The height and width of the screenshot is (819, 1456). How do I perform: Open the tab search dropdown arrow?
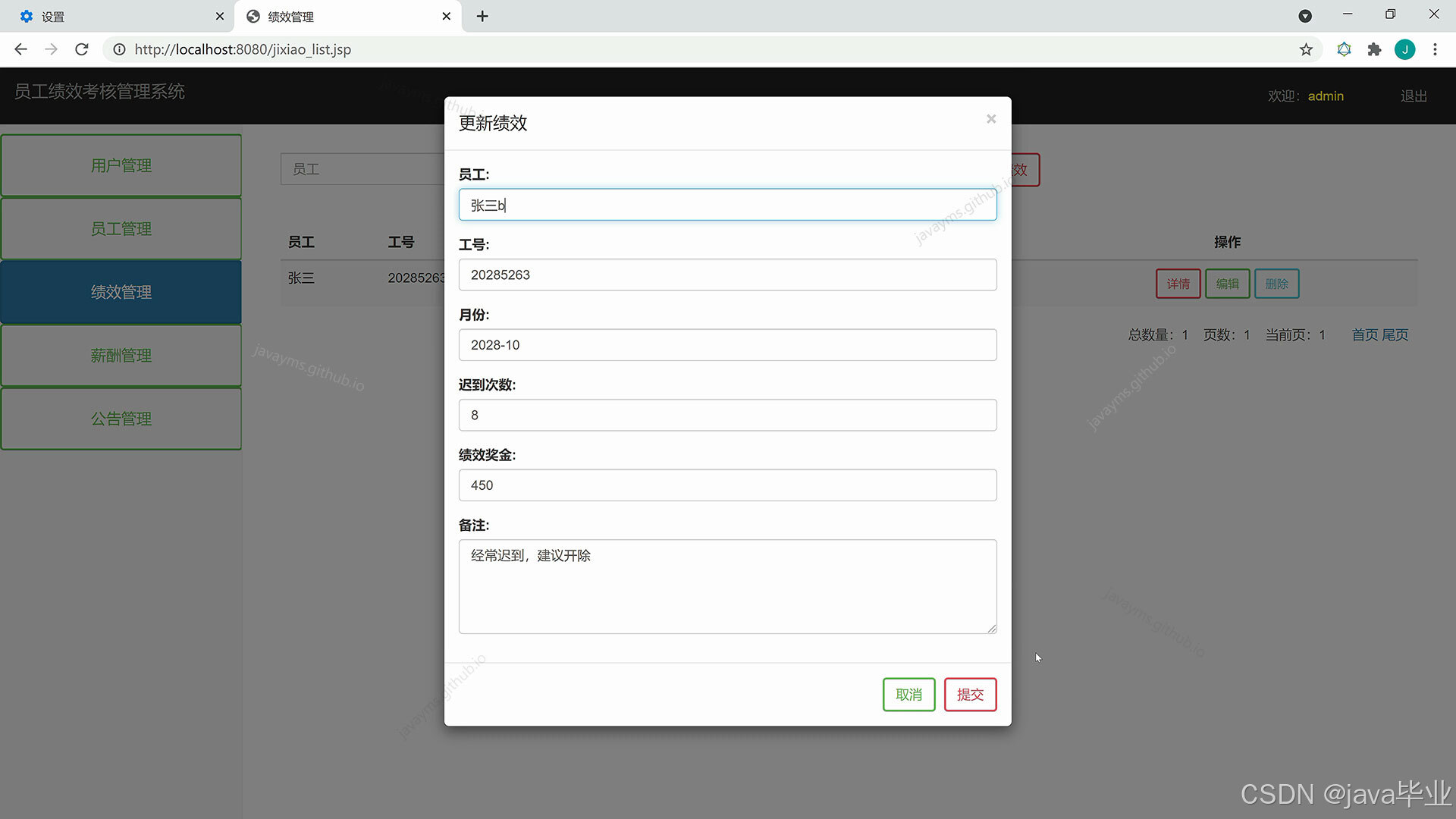coord(1305,16)
